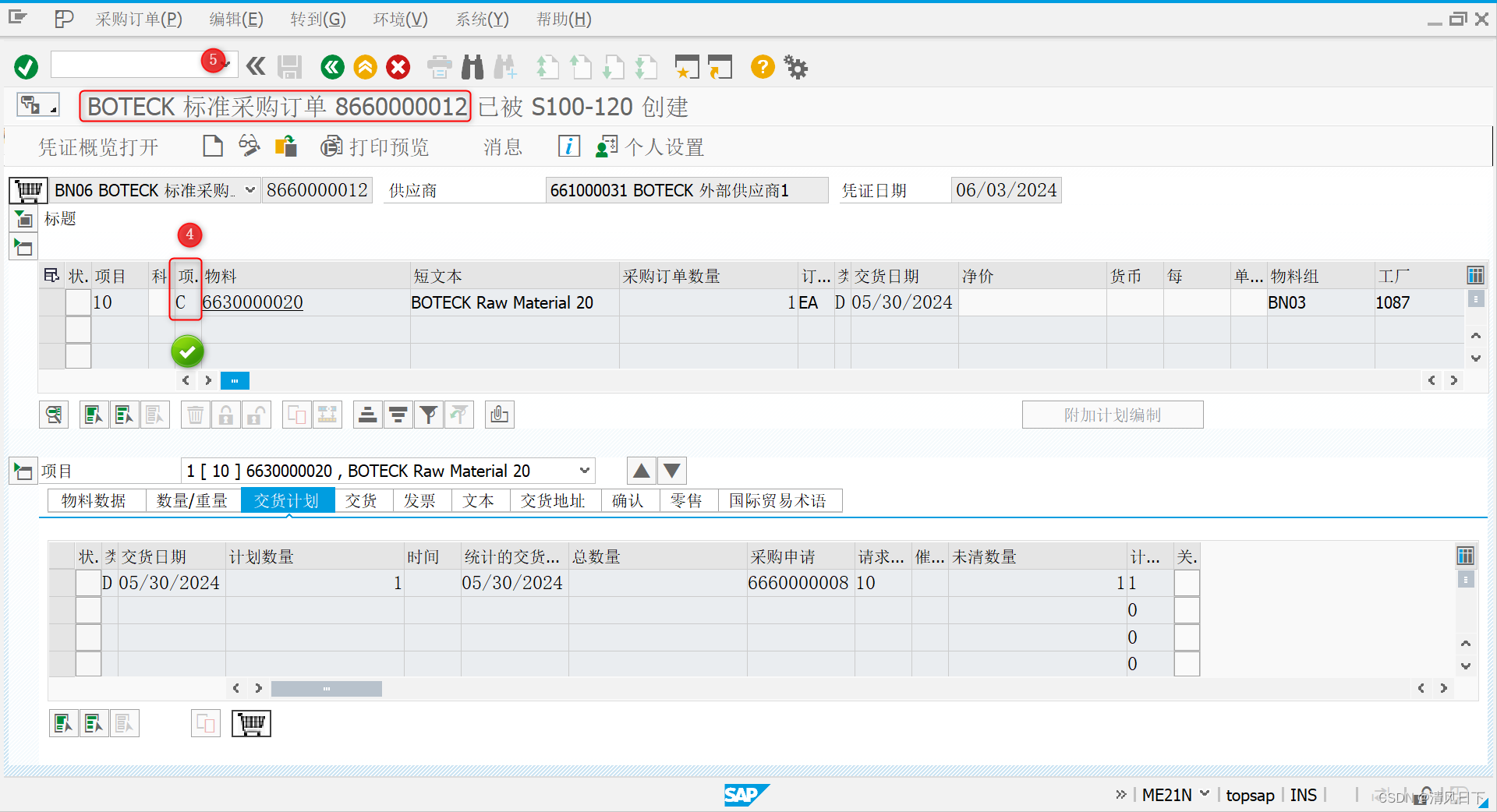Click the 凭证日期 field showing 06/03/2024
The height and width of the screenshot is (812, 1497).
(x=1006, y=190)
